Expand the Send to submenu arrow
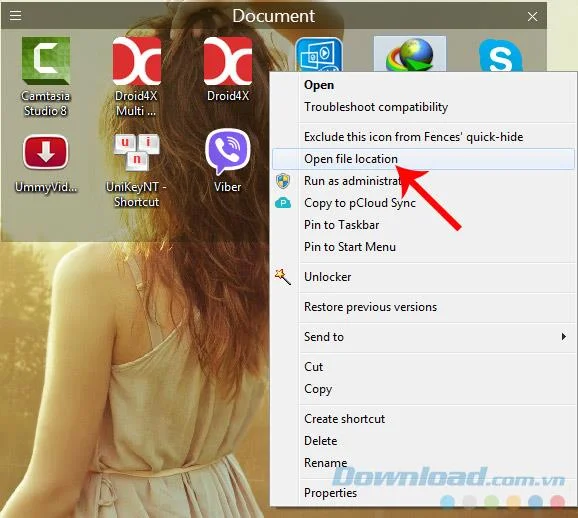Image resolution: width=578 pixels, height=518 pixels. [563, 337]
